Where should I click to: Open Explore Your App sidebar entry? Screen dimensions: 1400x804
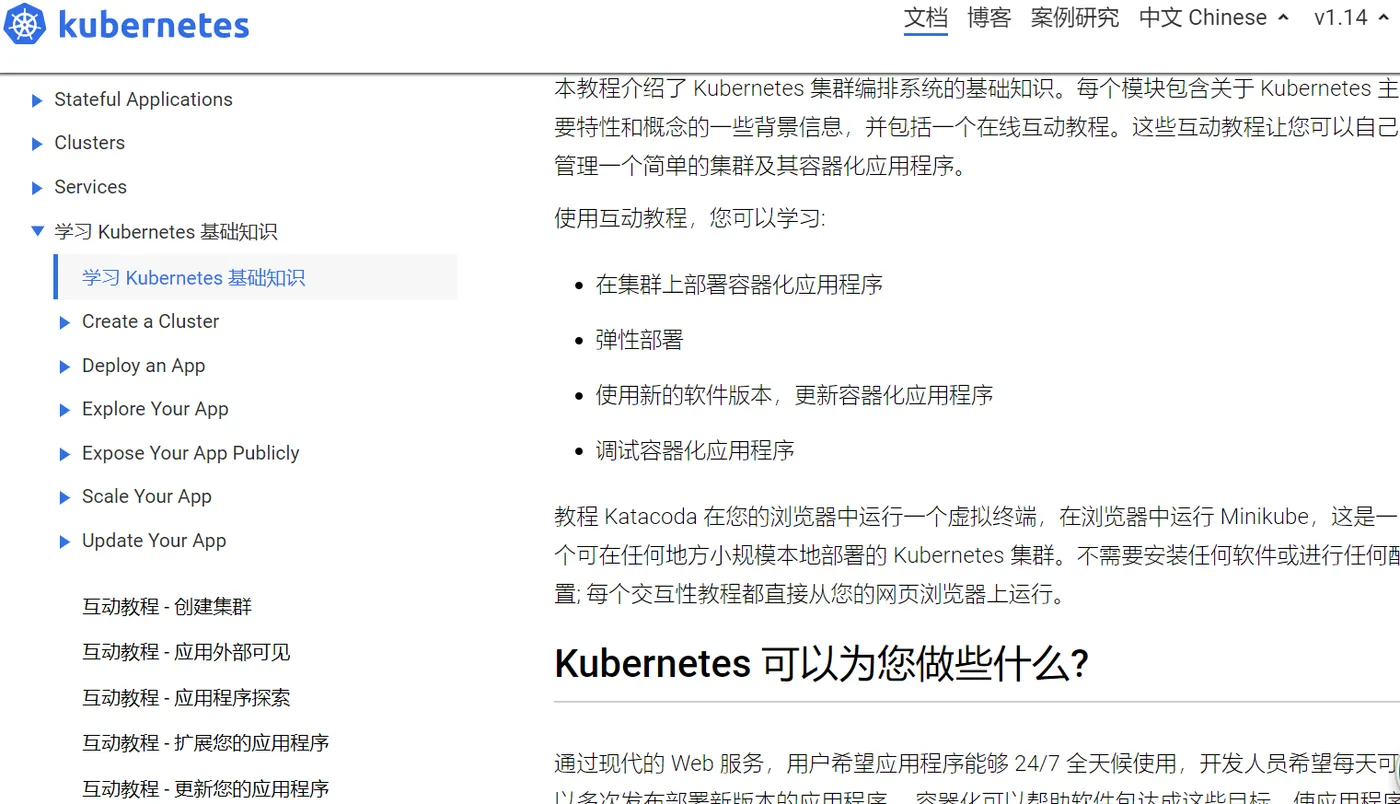click(x=155, y=408)
